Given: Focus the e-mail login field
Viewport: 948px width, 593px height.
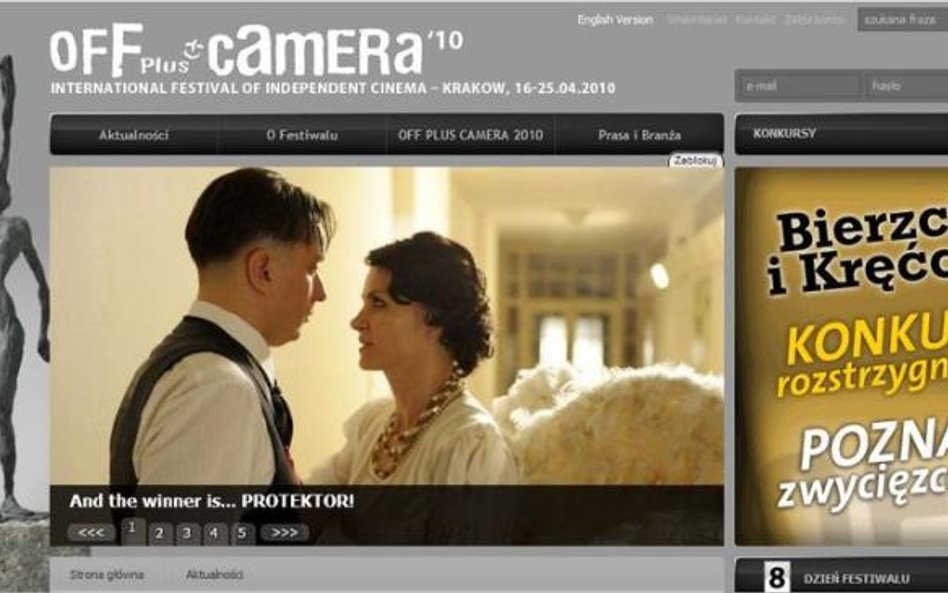Looking at the screenshot, I should (800, 86).
